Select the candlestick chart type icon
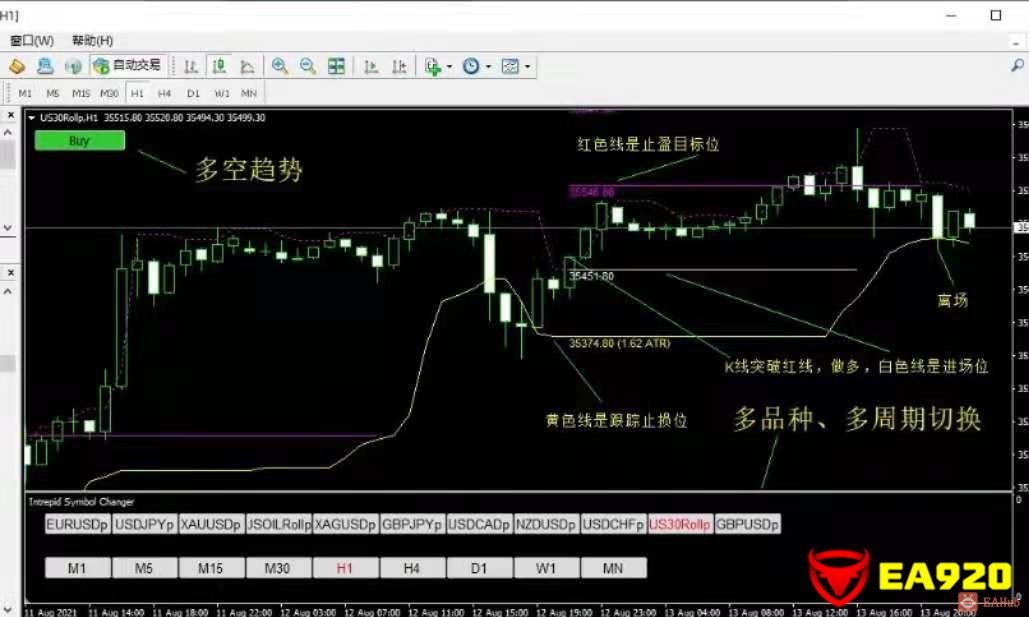Screen dimensions: 1029x617 pos(219,66)
